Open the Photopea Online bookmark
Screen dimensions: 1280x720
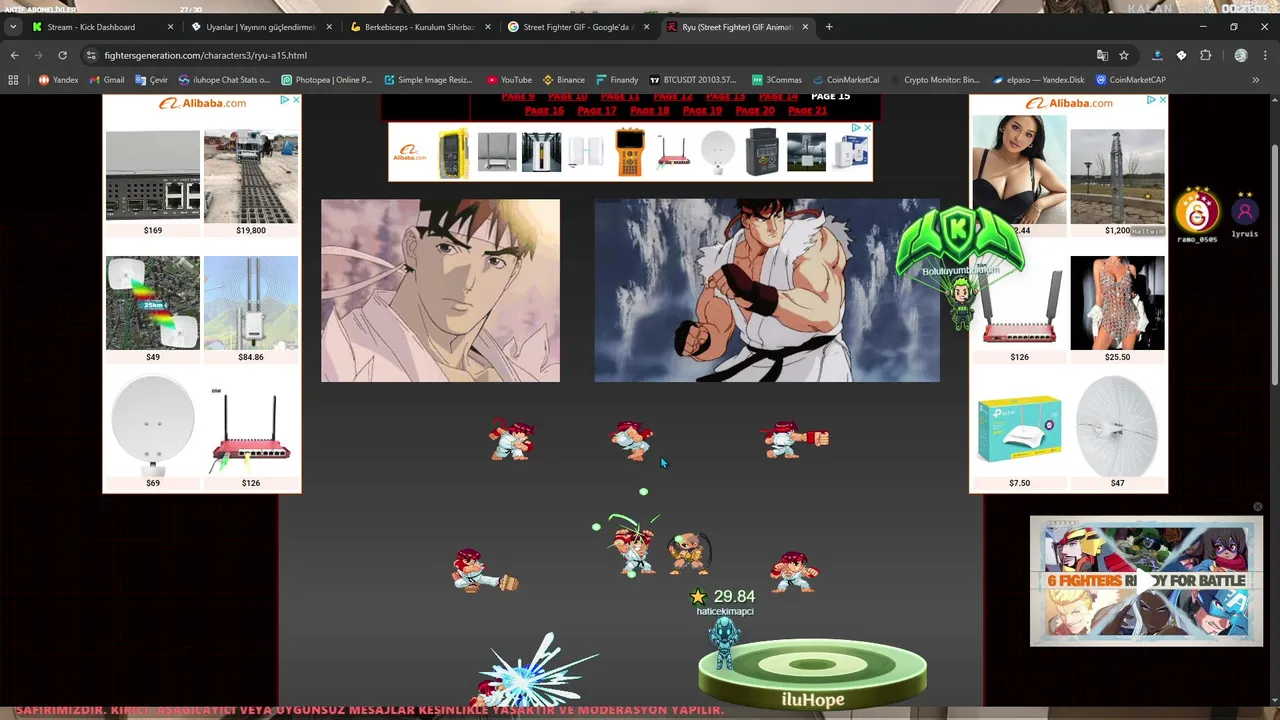coord(326,80)
